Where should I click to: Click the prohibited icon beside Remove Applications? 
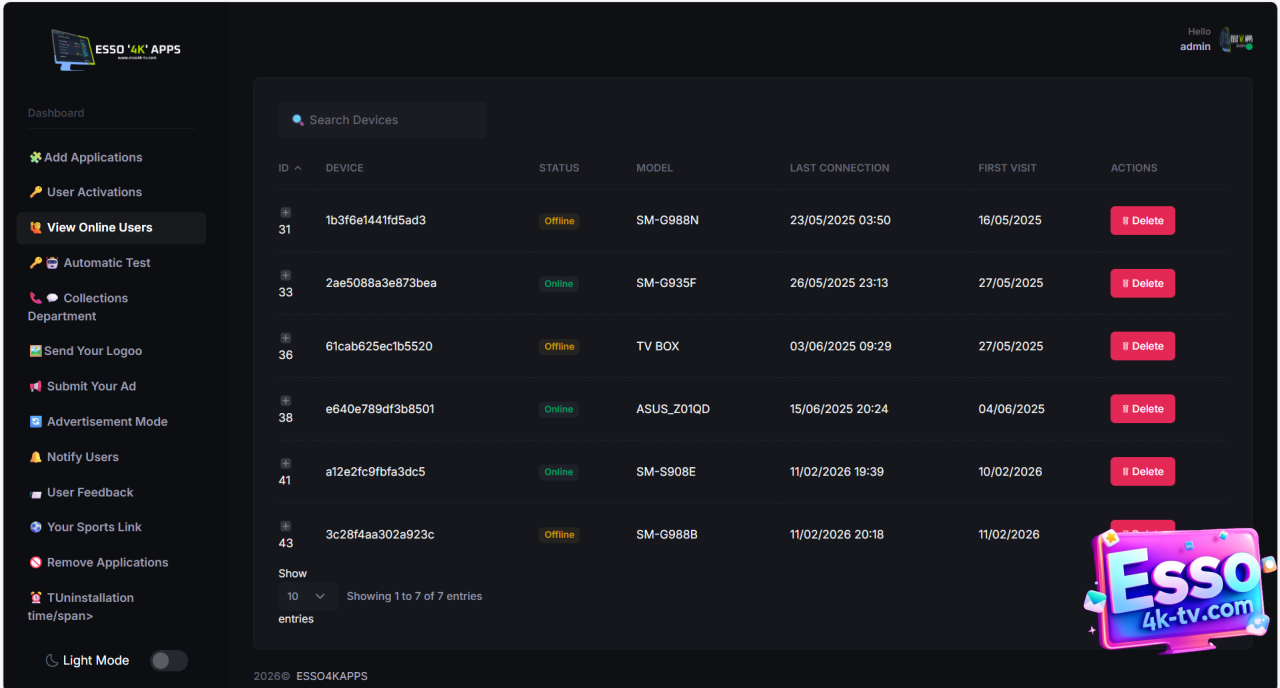pos(36,563)
